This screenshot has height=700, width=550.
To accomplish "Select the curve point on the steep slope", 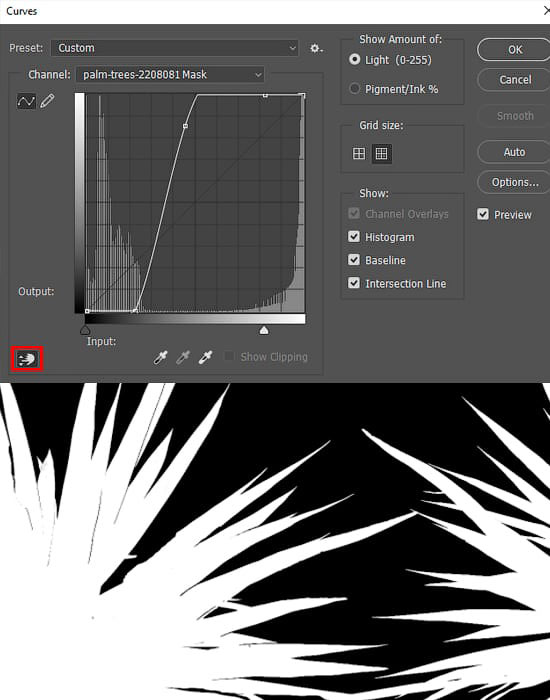I will 185,126.
